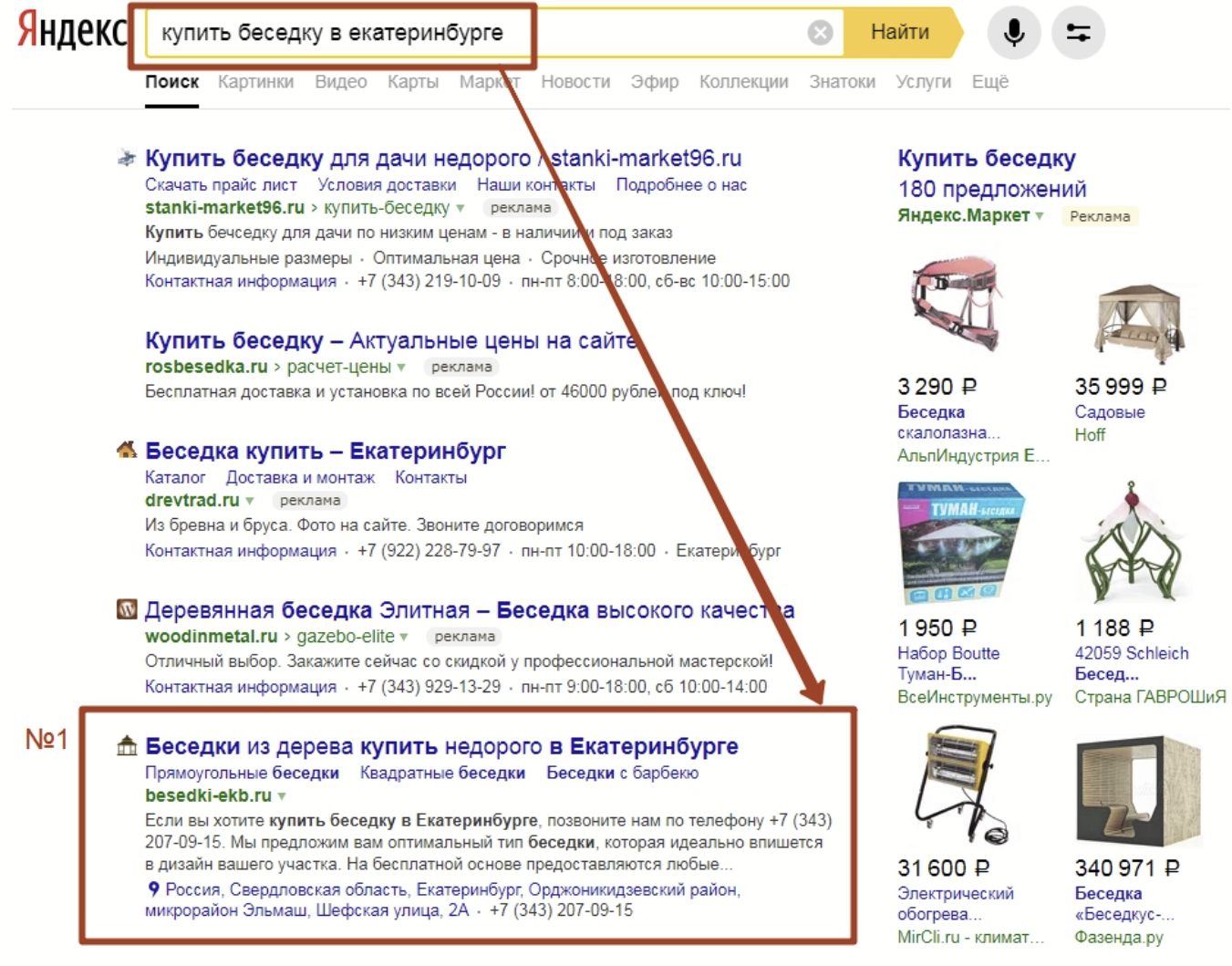Open the Услуги tab
1232x966 pixels.
[924, 82]
